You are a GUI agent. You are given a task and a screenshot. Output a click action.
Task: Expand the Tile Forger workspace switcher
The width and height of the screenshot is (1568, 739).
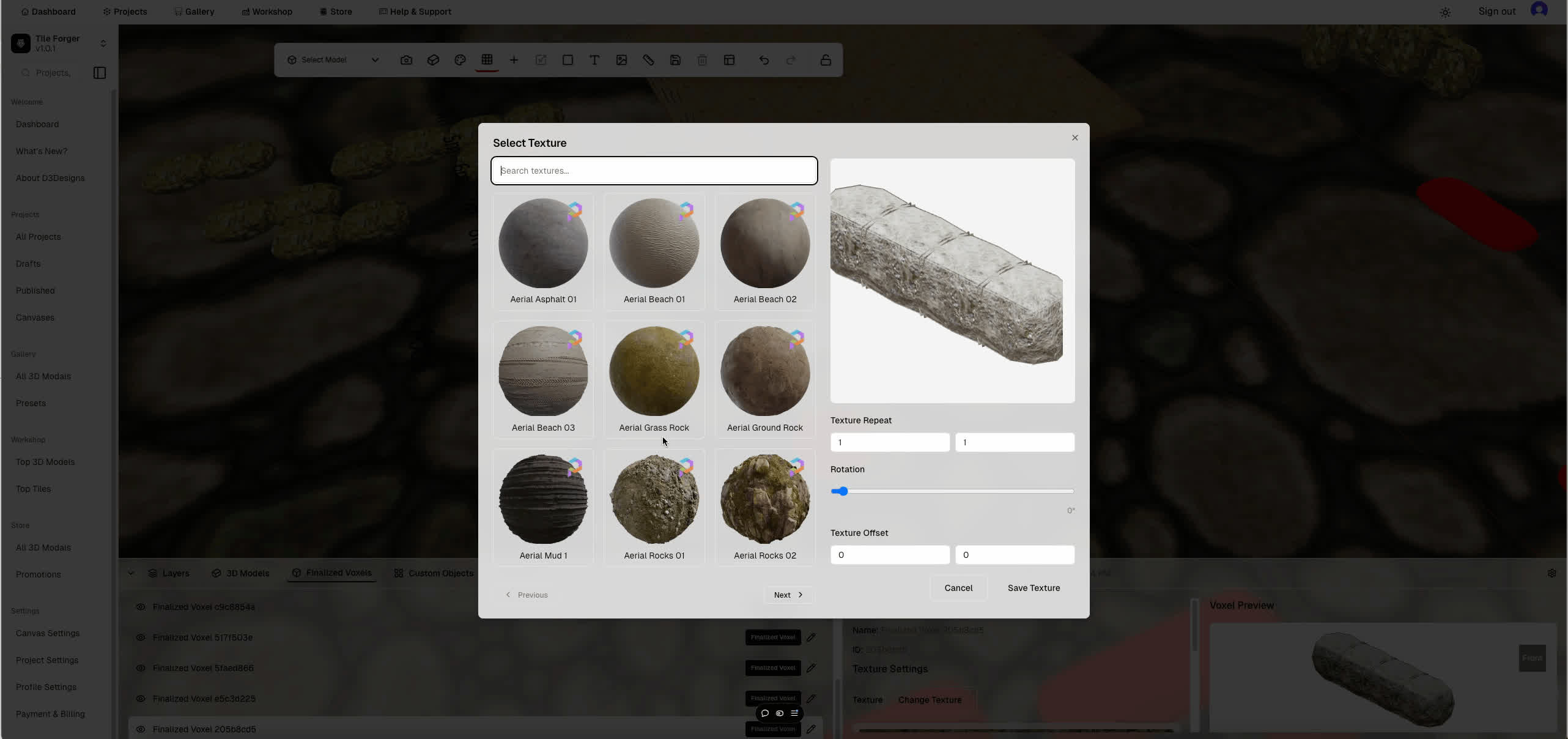coord(103,43)
